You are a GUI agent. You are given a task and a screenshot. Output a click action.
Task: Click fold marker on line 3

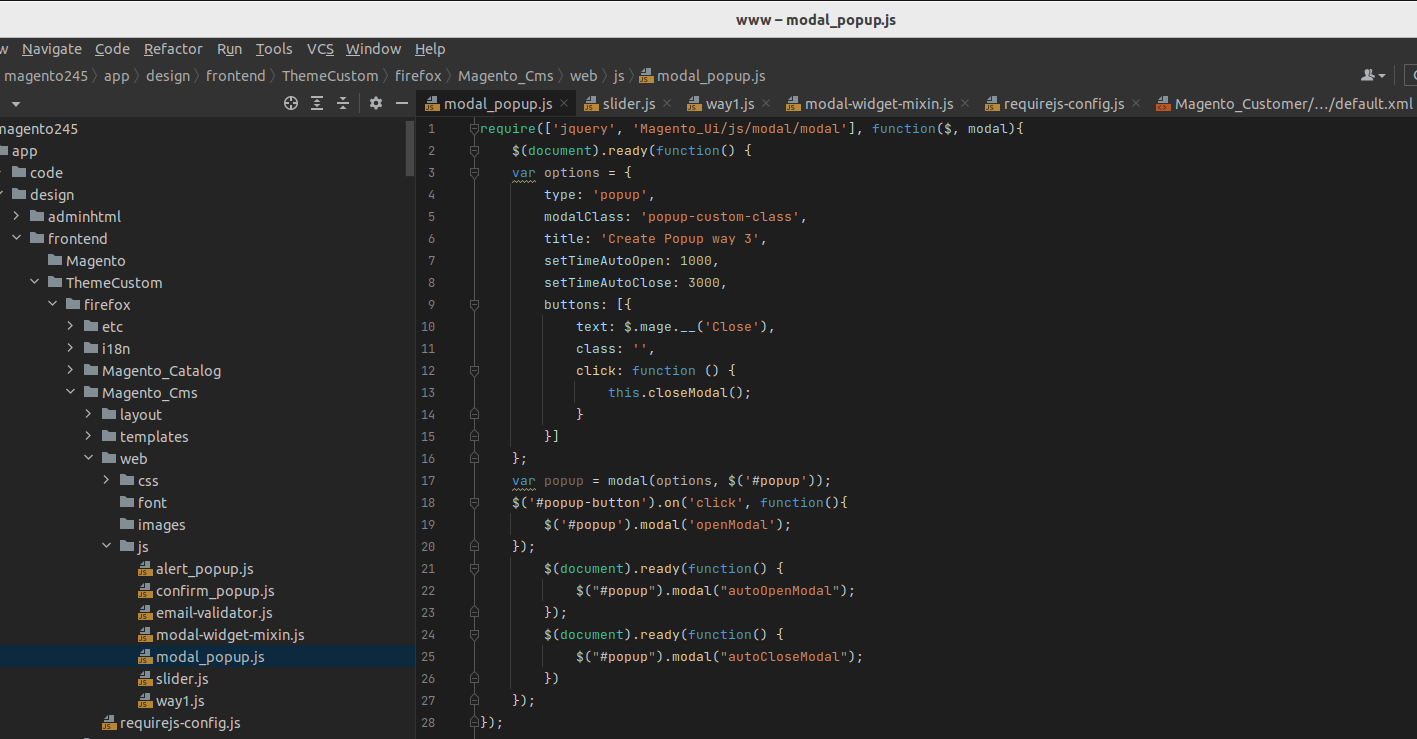tap(474, 173)
